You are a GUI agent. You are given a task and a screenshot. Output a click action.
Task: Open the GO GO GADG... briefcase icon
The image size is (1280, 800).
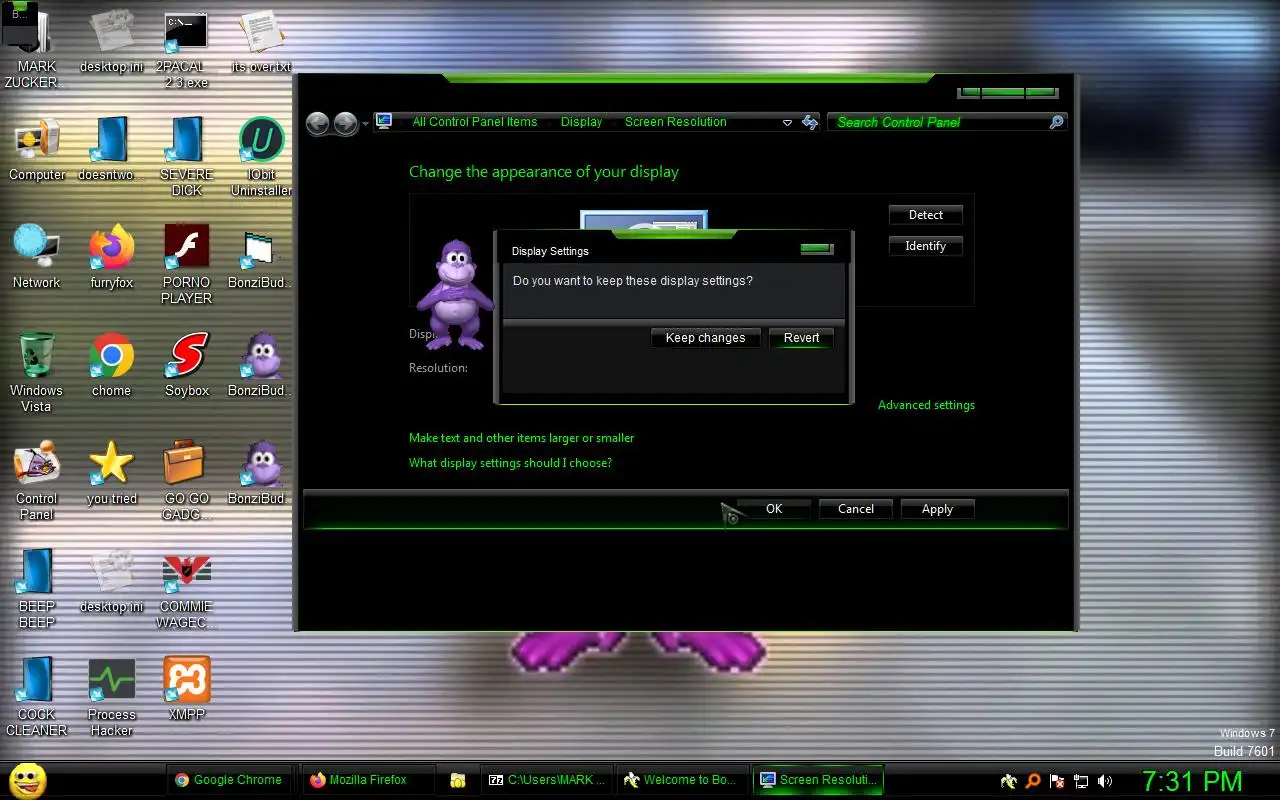tap(186, 480)
